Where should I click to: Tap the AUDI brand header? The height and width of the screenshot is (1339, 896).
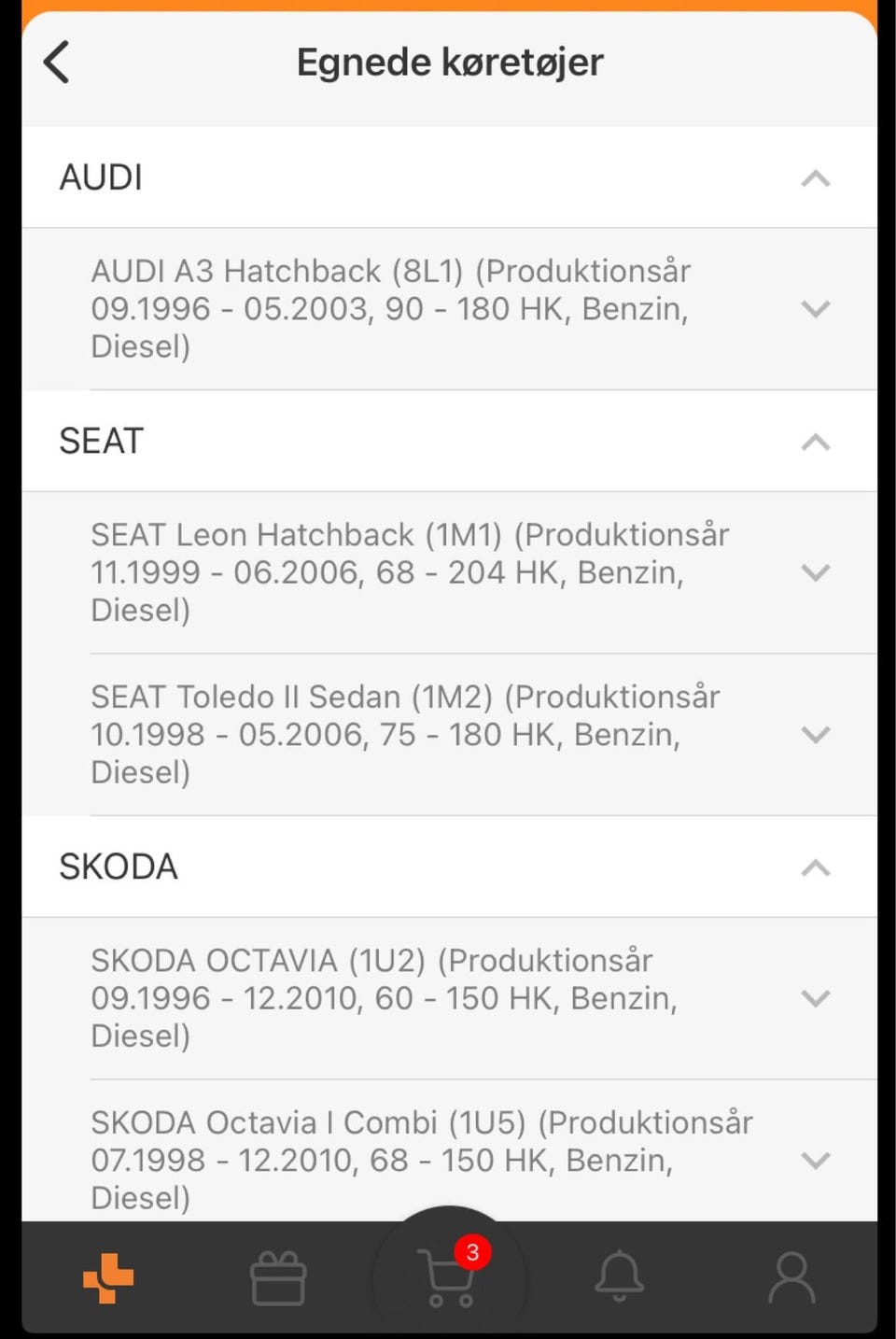point(101,177)
